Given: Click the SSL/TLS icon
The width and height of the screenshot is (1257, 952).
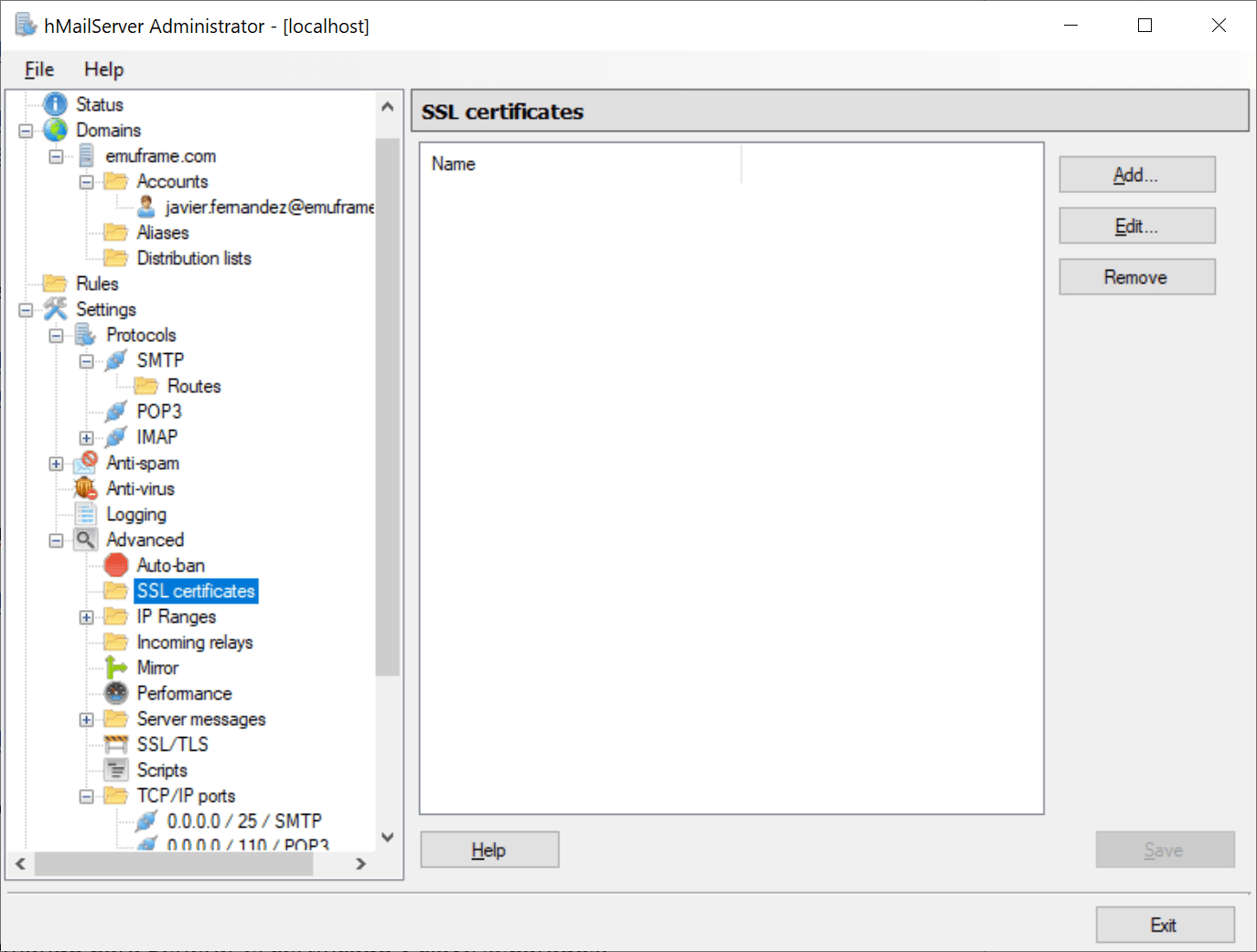Looking at the screenshot, I should point(115,743).
